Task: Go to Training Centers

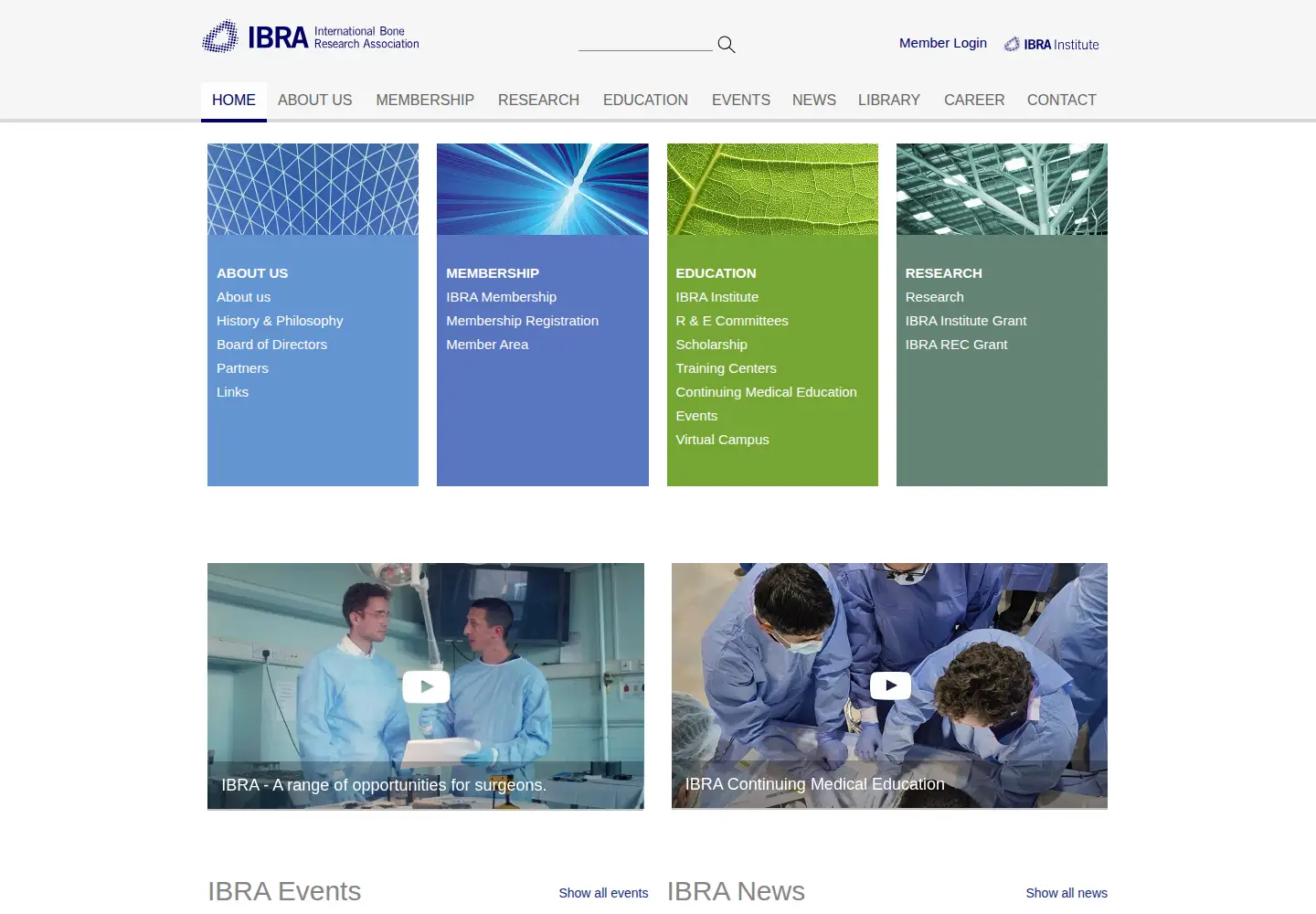Action: click(x=726, y=368)
